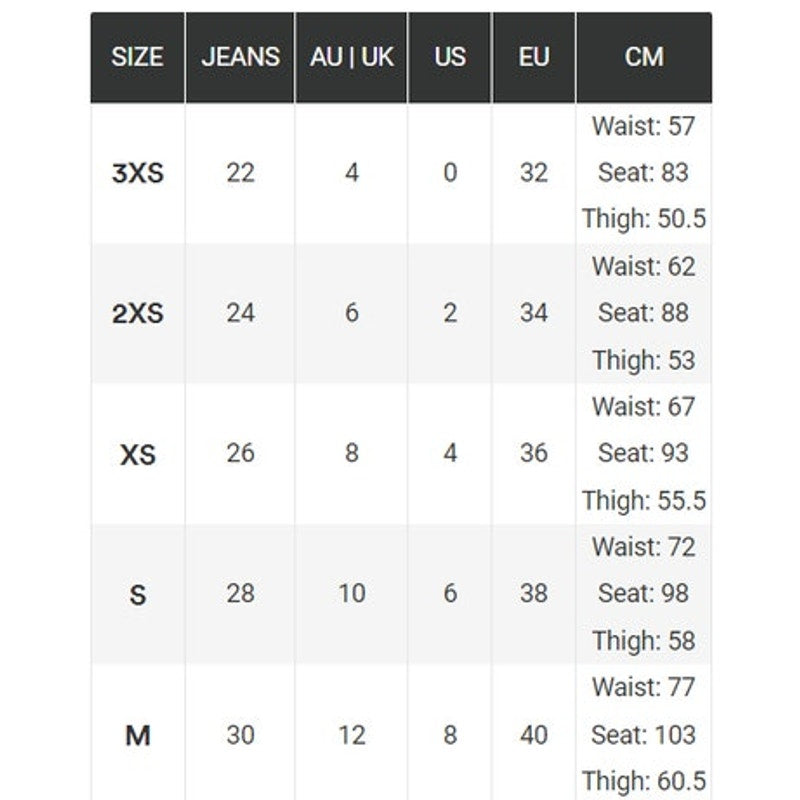Select the EU column header
This screenshot has width=800, height=800.
(x=534, y=57)
